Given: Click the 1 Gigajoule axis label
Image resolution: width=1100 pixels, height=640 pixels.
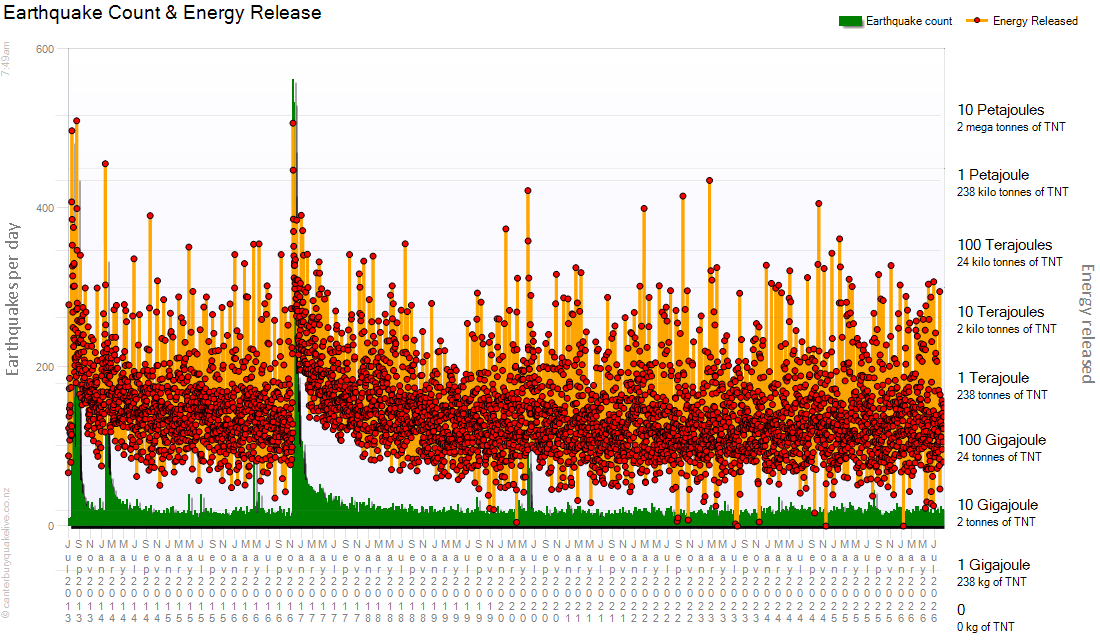Looking at the screenshot, I should [x=993, y=565].
